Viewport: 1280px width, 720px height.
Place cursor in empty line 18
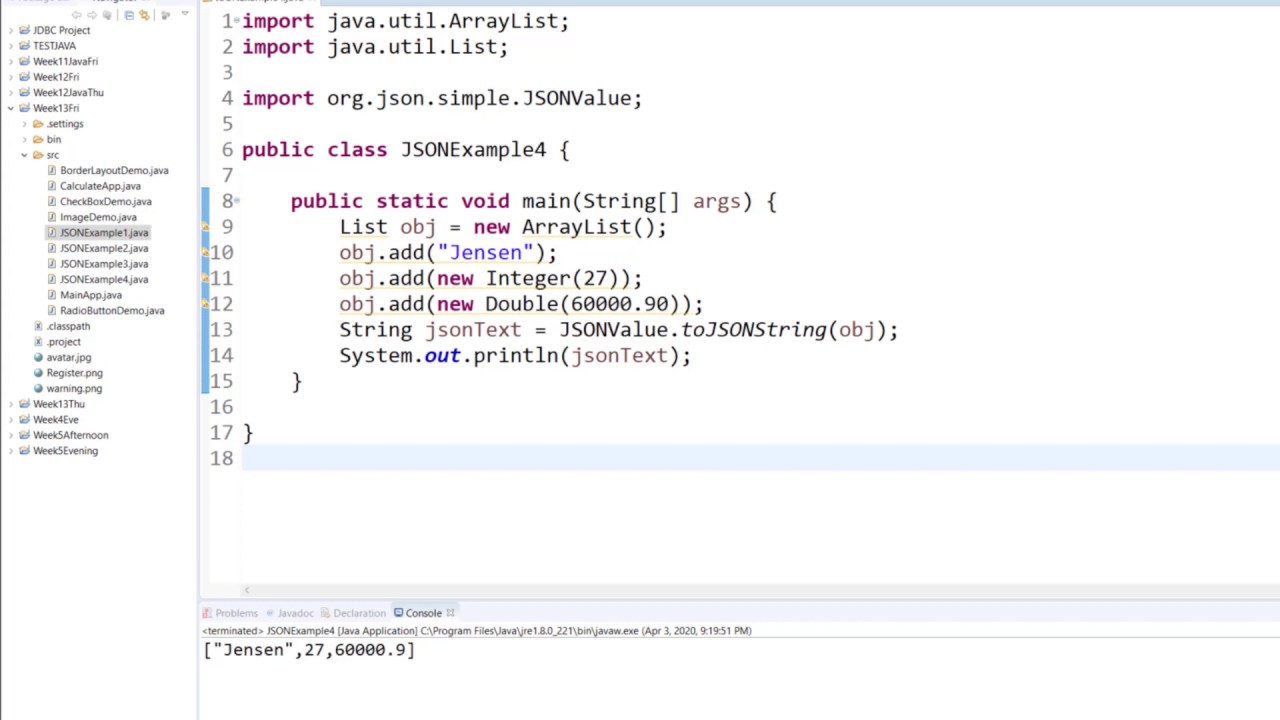[x=760, y=458]
